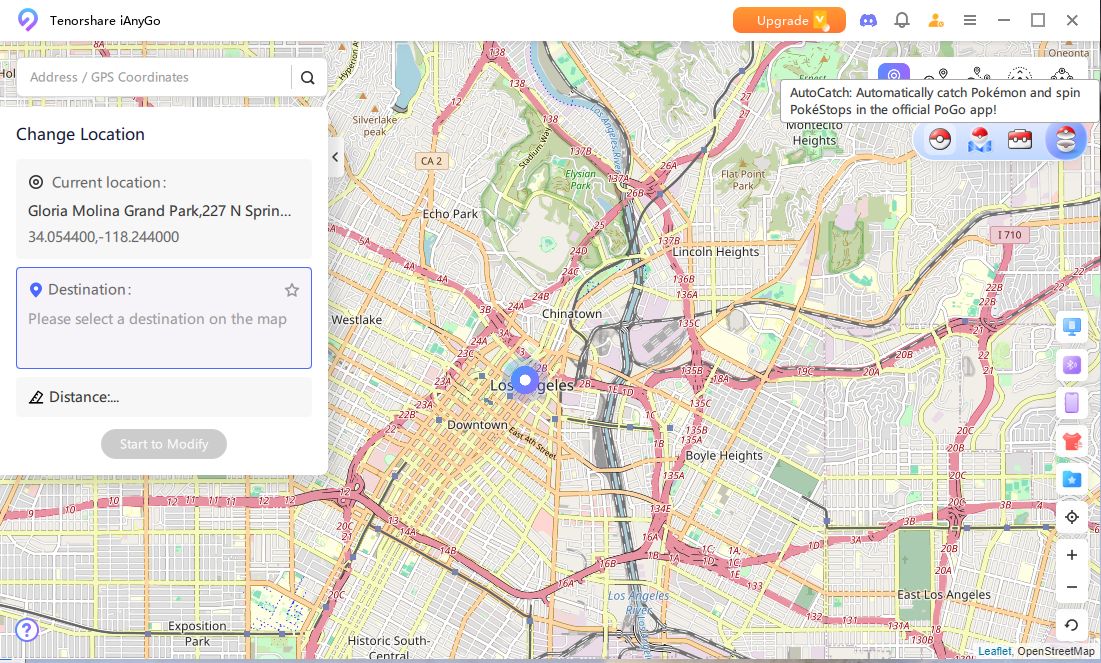Type in Address / GPS Coordinates field
Viewport: 1101px width, 663px height.
(155, 77)
